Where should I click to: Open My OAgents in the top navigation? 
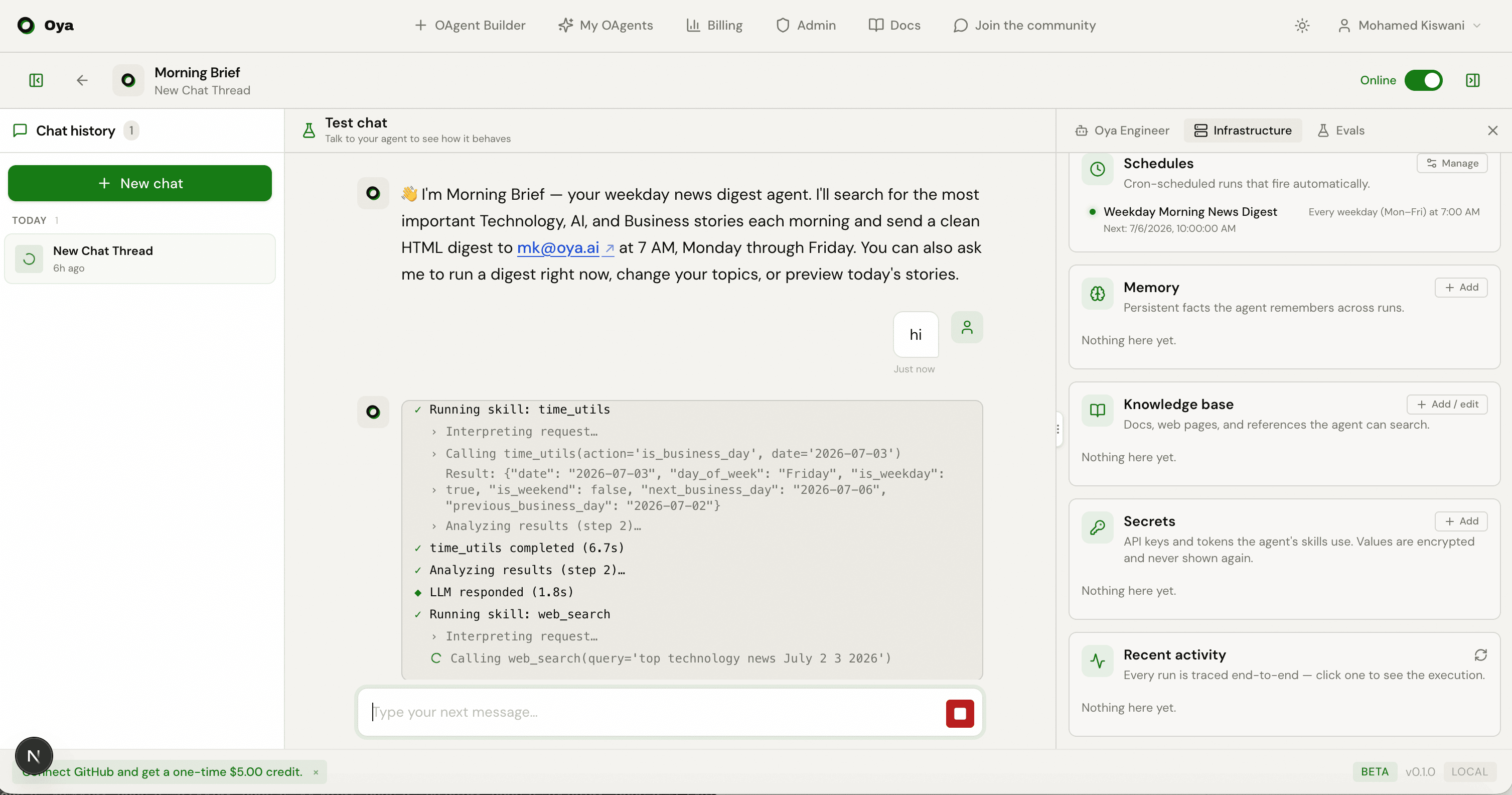pos(605,25)
